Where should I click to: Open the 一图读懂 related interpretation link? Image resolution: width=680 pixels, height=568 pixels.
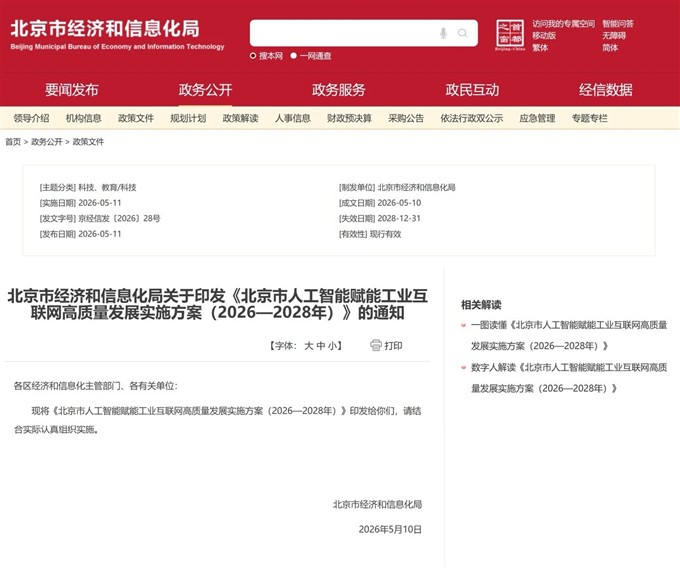(x=569, y=335)
